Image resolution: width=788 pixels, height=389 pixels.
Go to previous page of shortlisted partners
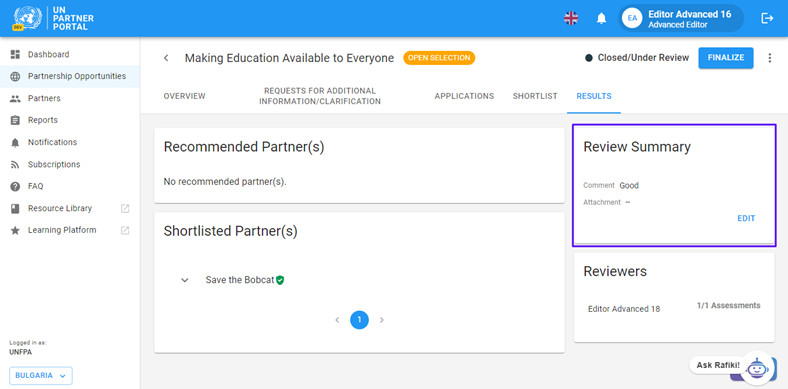(x=337, y=320)
